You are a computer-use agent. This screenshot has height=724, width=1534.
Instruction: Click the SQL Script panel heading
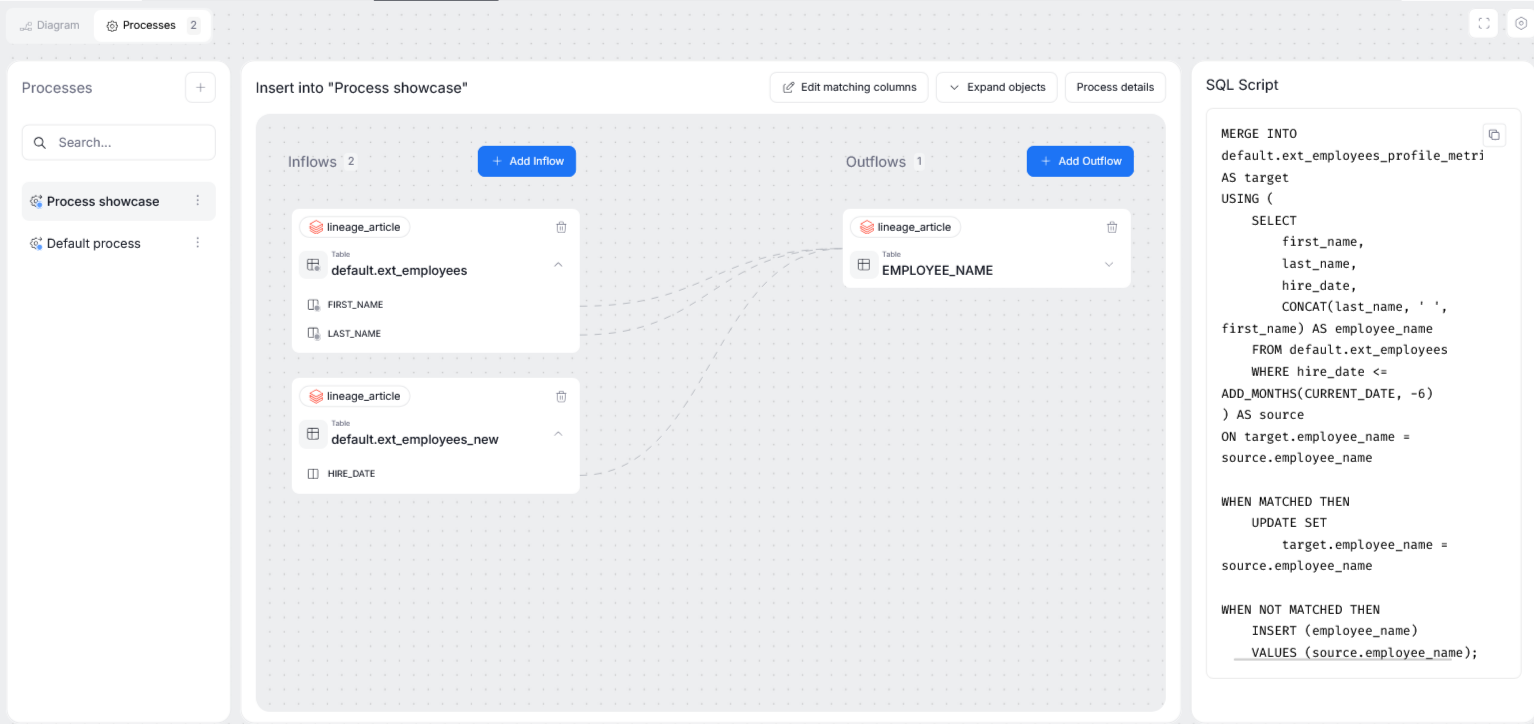pos(1242,85)
